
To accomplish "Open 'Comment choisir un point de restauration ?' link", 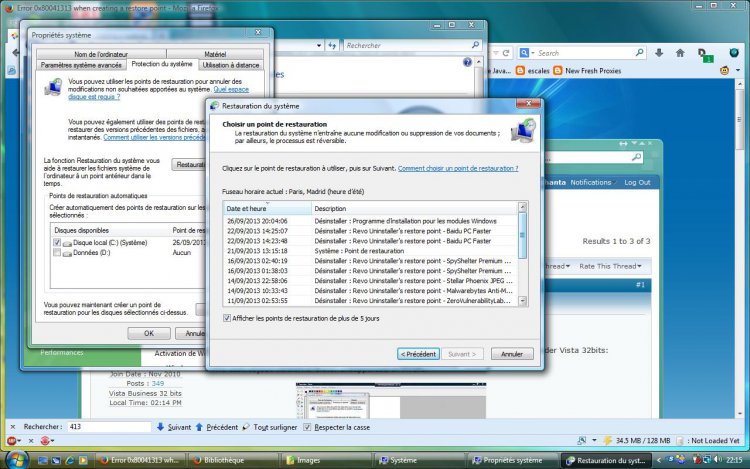I will point(458,168).
